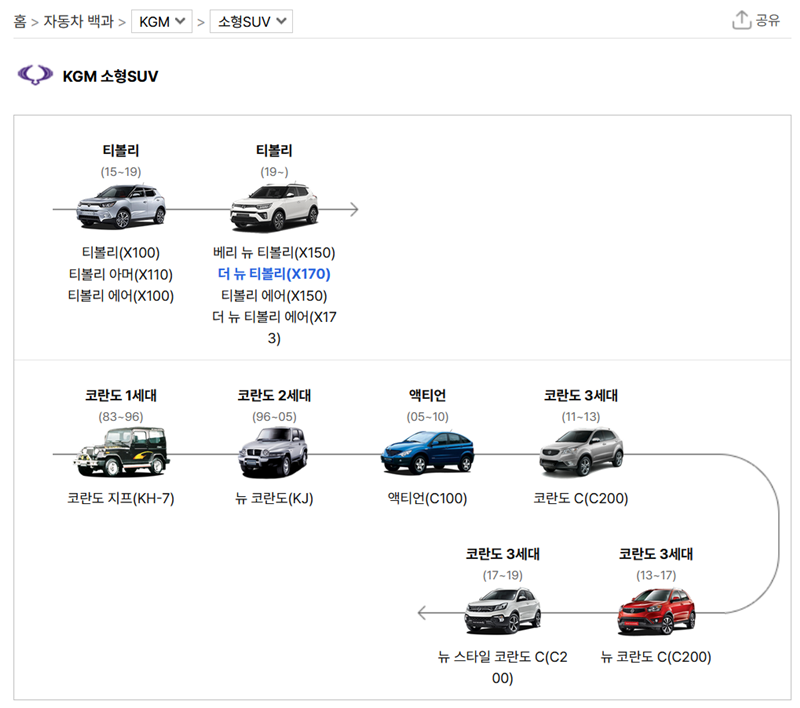
Task: Click the 코란도 2세대 heading
Action: [x=274, y=395]
